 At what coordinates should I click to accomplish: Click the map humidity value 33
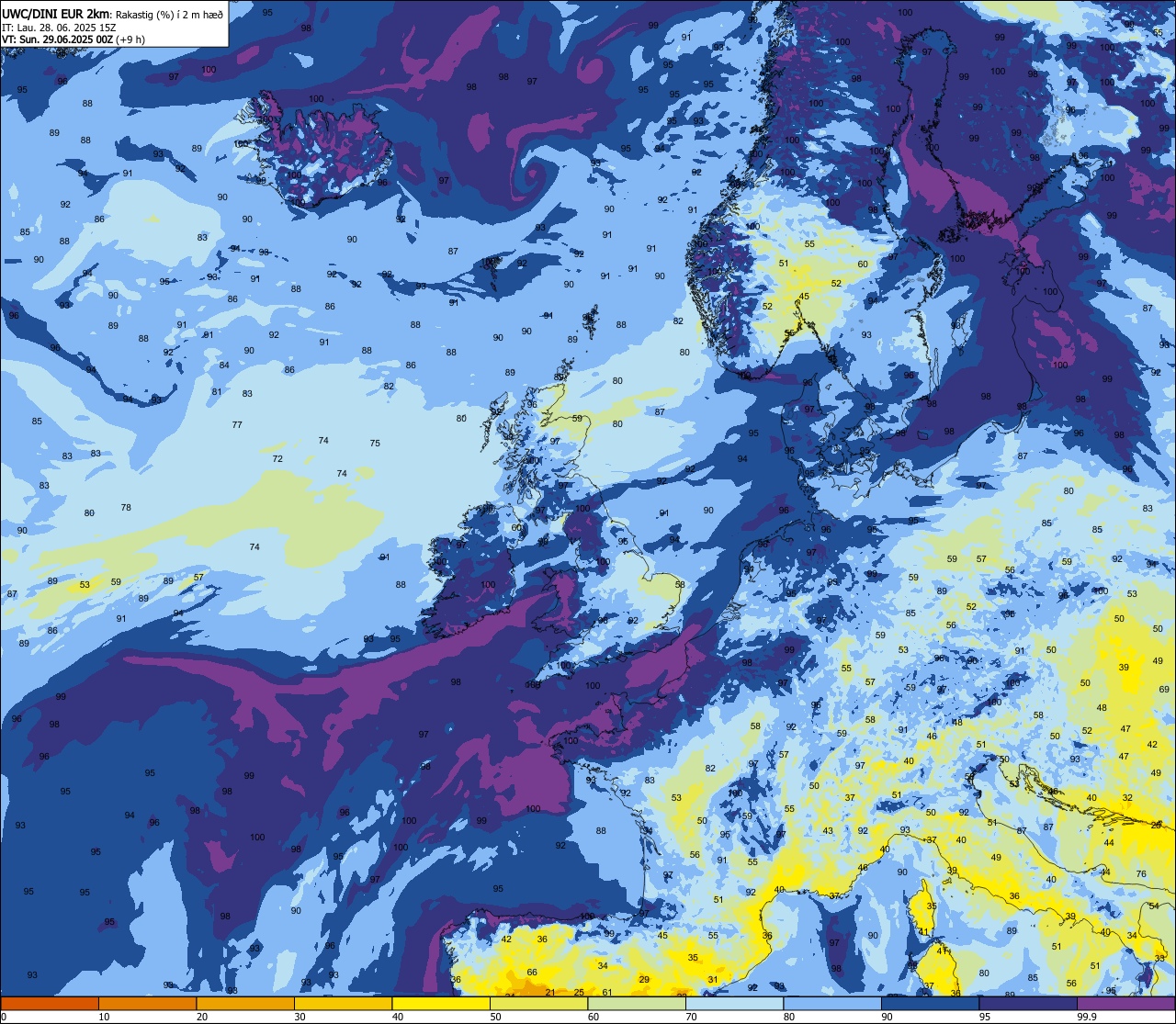[x=1159, y=958]
